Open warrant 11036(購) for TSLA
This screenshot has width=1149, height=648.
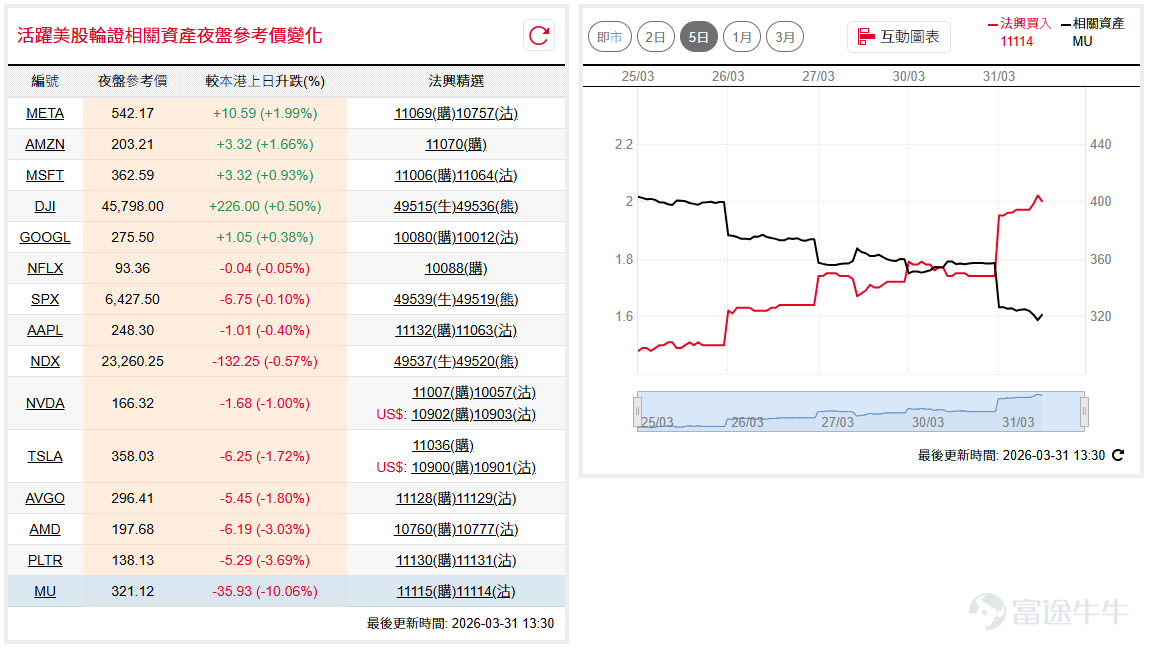tap(443, 445)
